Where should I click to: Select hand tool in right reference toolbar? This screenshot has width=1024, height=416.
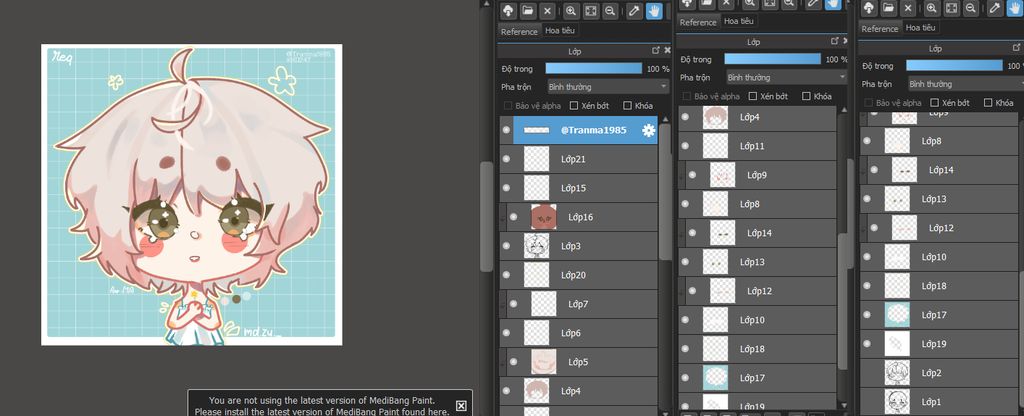tap(1015, 8)
